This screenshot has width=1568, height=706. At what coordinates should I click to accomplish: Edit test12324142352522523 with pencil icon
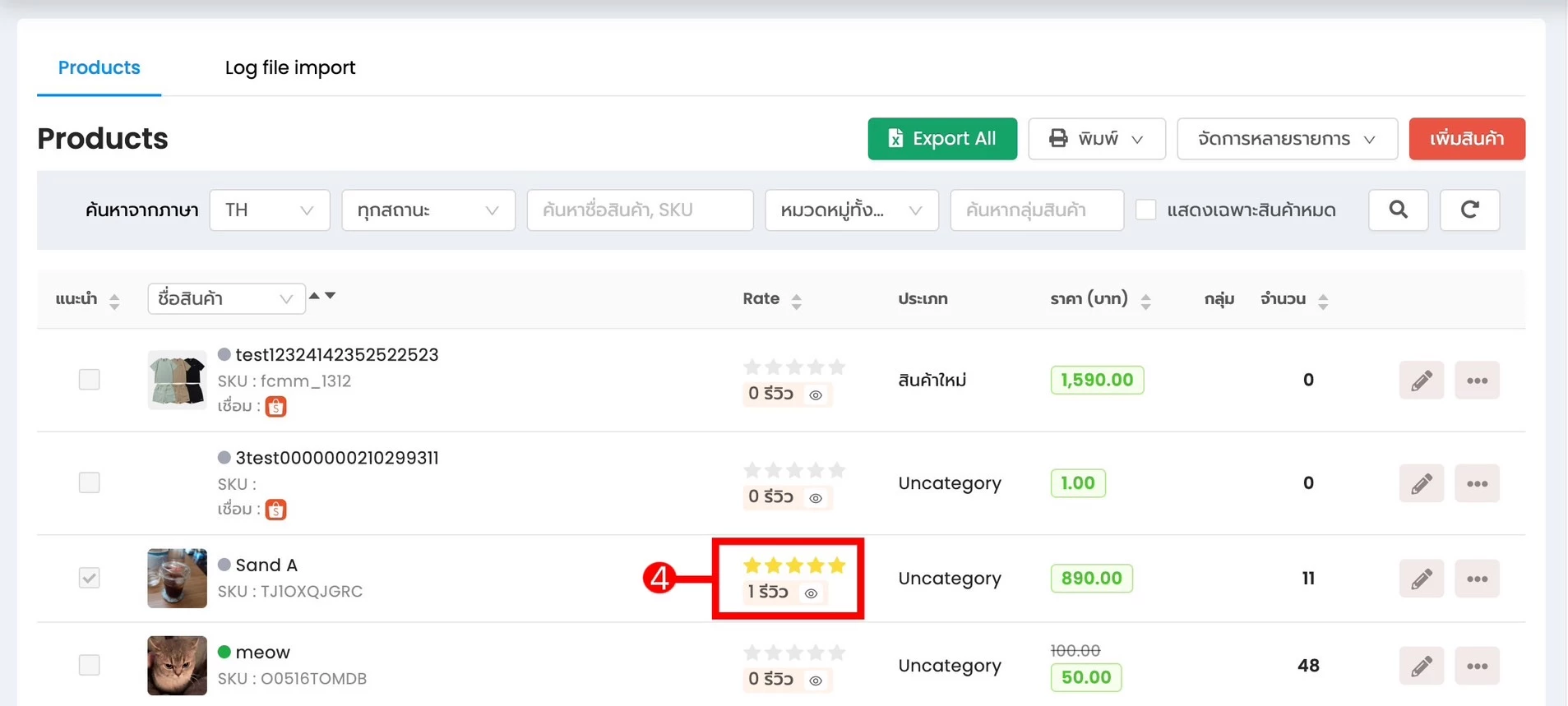point(1421,380)
